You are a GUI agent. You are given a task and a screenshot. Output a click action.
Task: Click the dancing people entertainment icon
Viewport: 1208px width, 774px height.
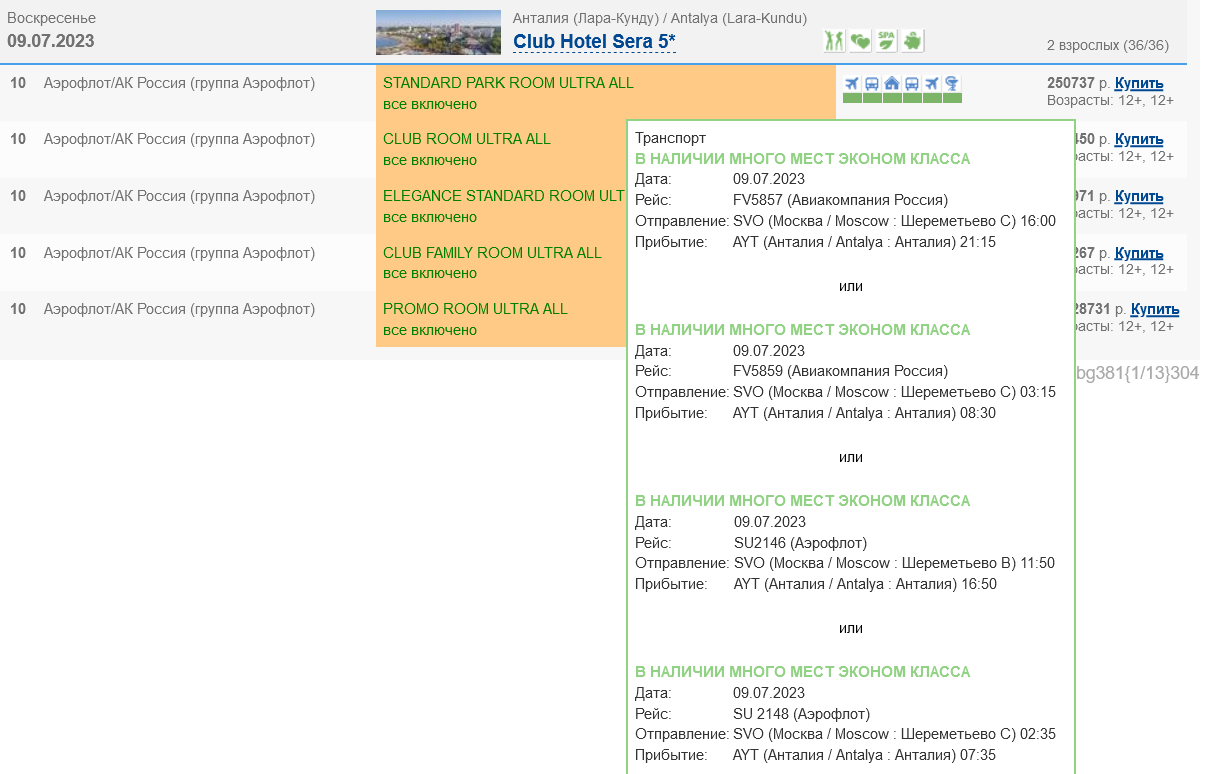coord(834,41)
